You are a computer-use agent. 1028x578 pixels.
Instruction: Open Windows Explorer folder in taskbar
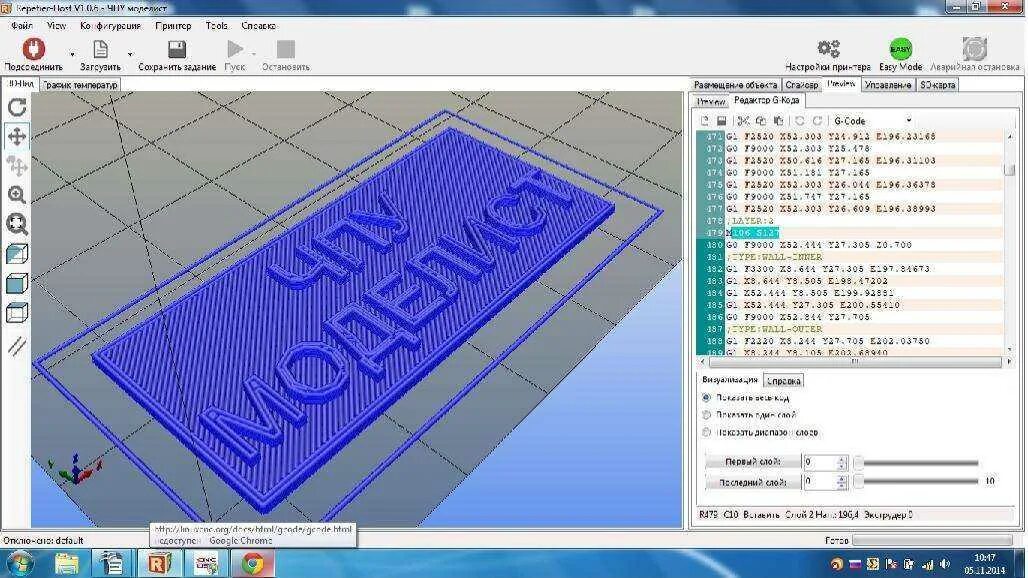(x=66, y=564)
